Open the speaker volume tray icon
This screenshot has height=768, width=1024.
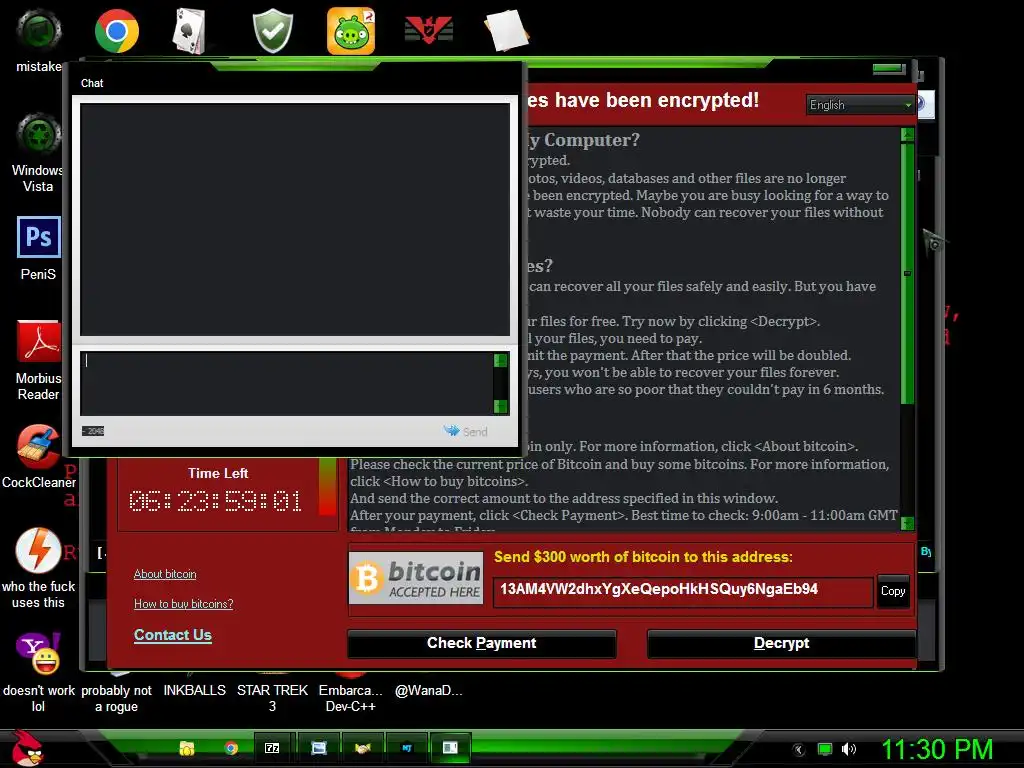point(848,749)
